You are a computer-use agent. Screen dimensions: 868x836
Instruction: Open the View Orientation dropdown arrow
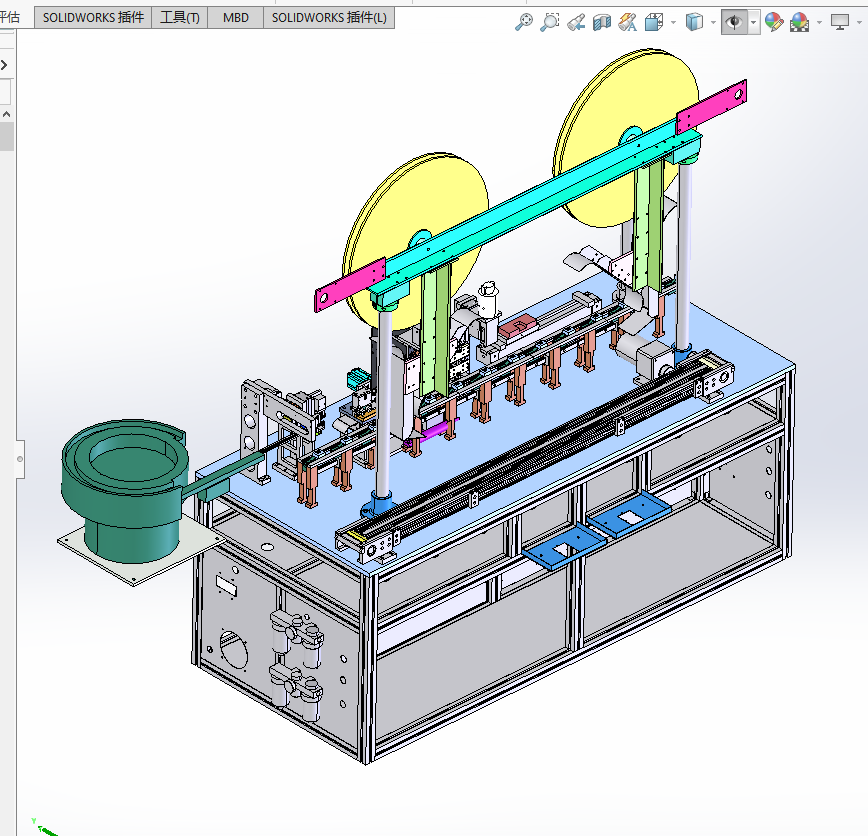pyautogui.click(x=673, y=22)
